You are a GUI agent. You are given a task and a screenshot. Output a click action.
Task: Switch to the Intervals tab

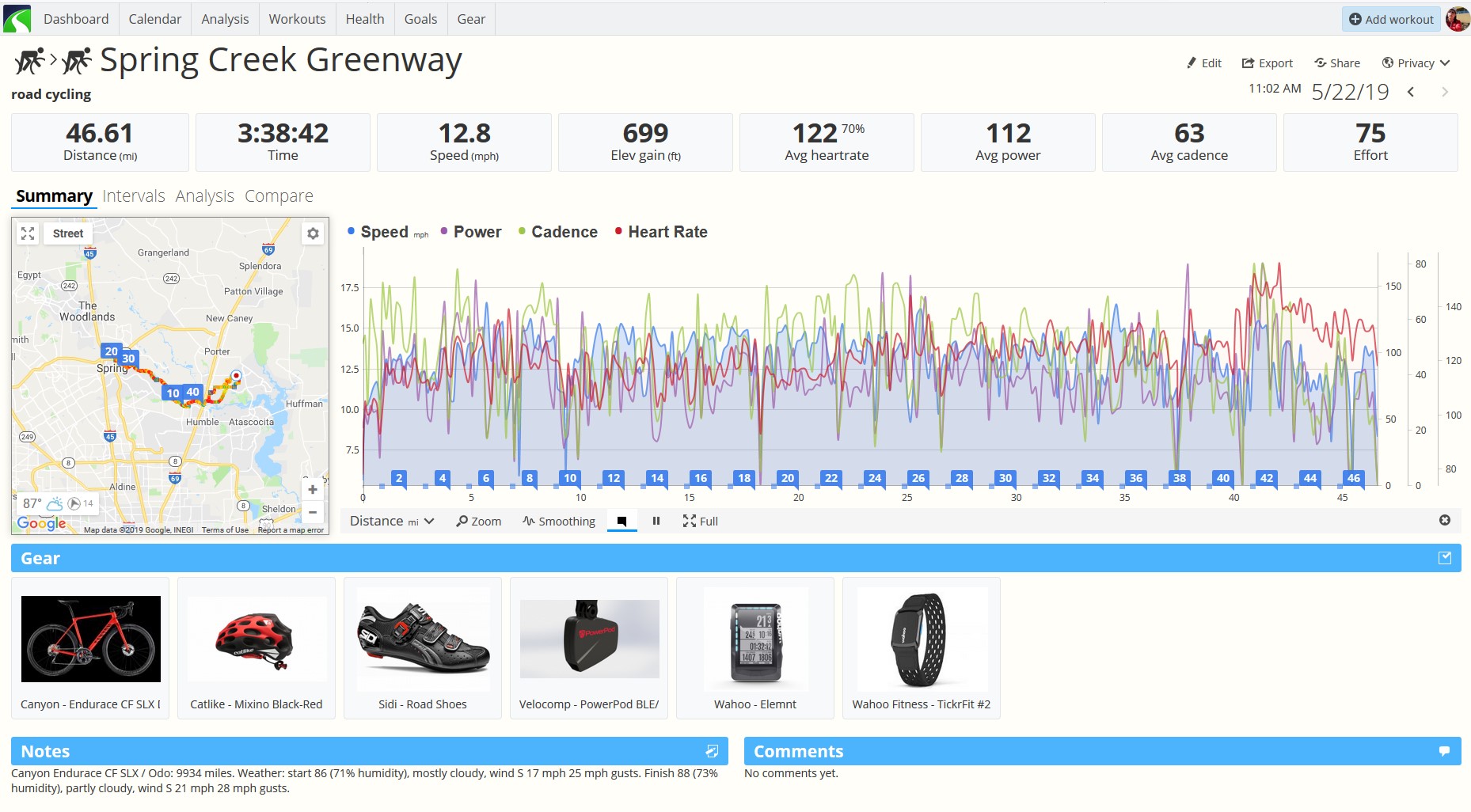pyautogui.click(x=133, y=196)
